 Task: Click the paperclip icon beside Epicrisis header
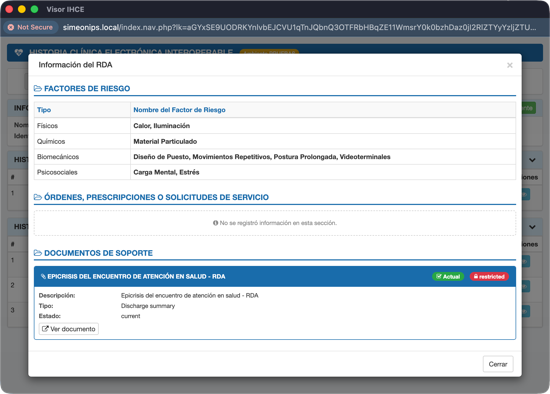(x=43, y=276)
